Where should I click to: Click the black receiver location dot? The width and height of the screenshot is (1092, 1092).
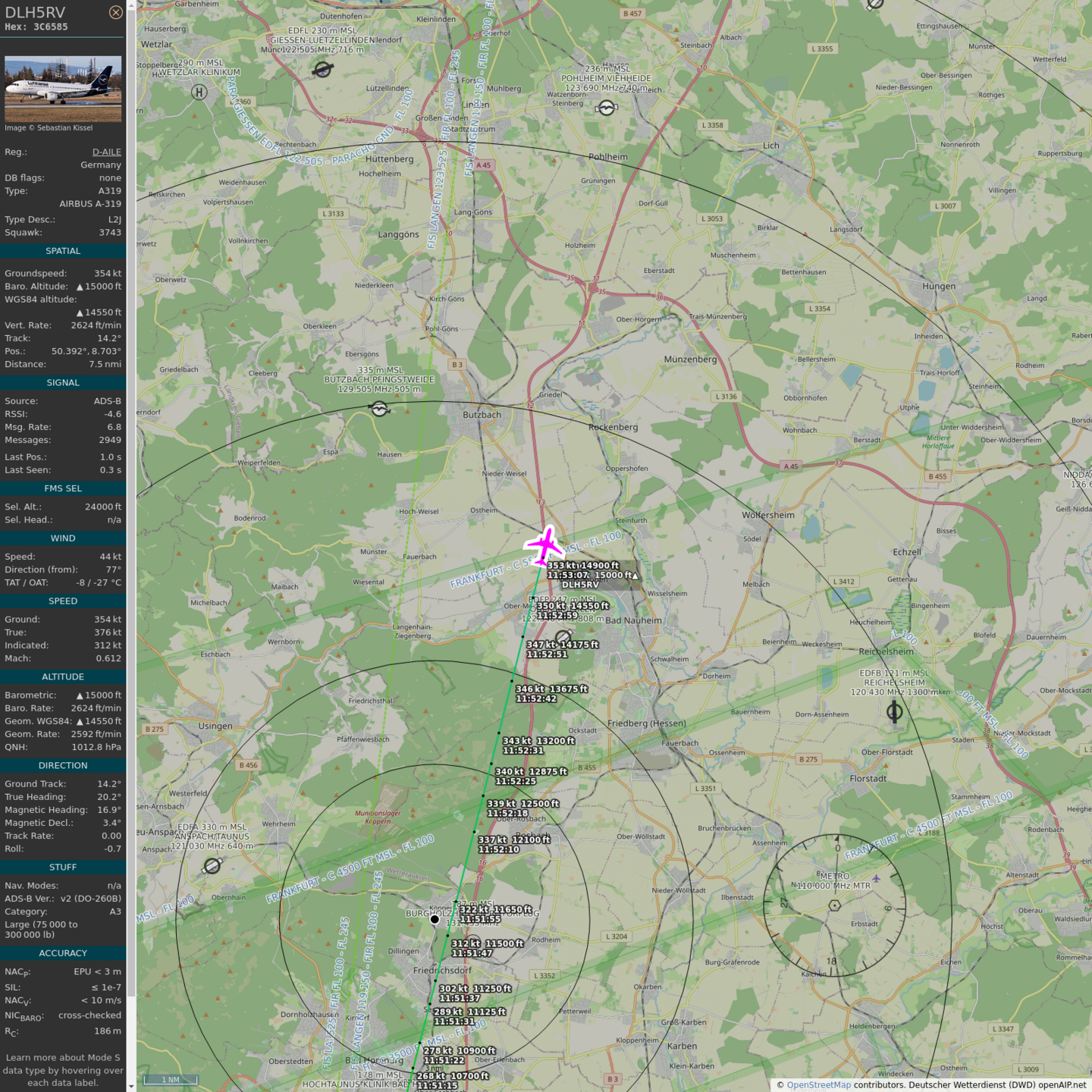435,919
